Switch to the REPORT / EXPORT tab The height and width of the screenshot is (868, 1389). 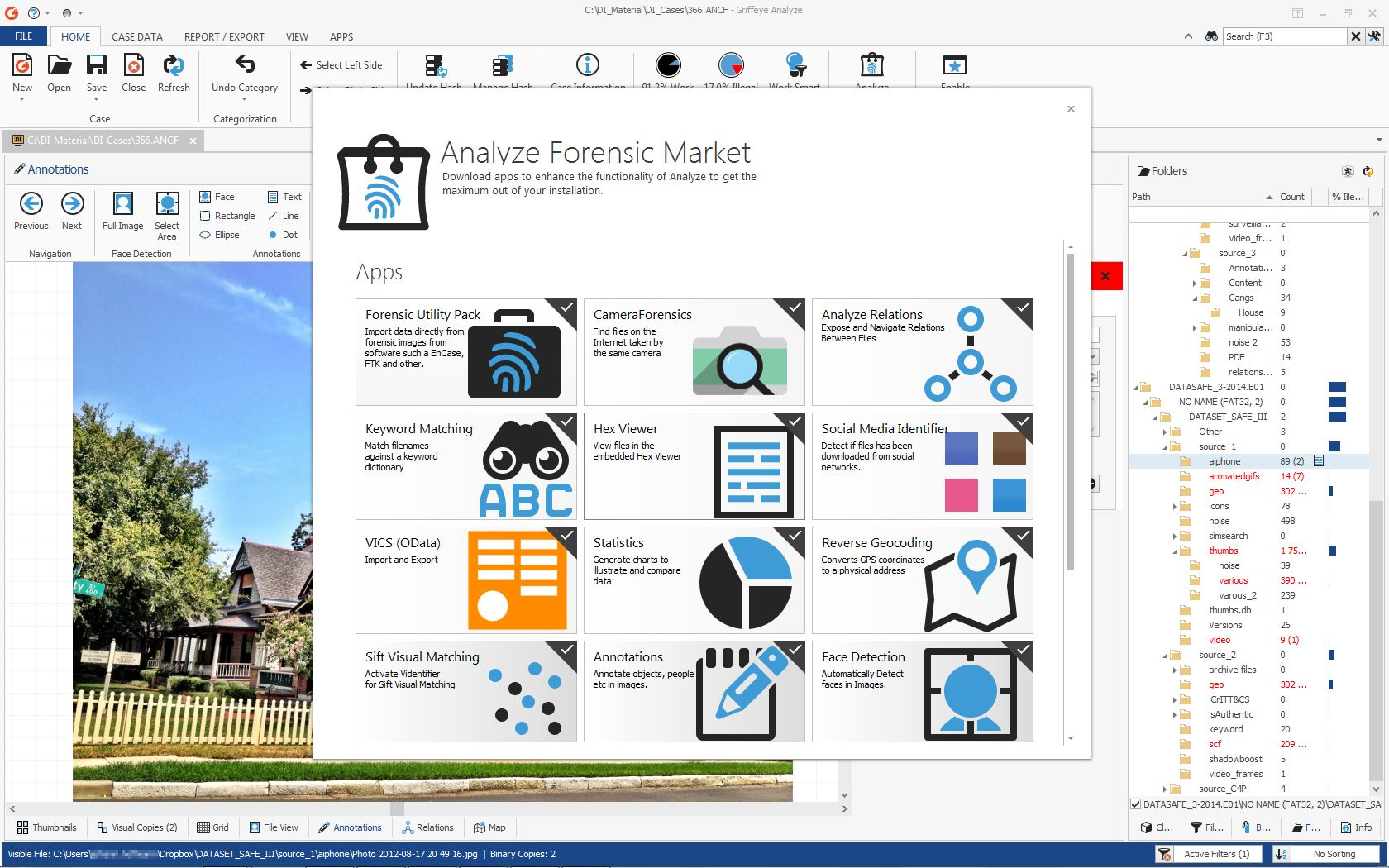[x=224, y=36]
